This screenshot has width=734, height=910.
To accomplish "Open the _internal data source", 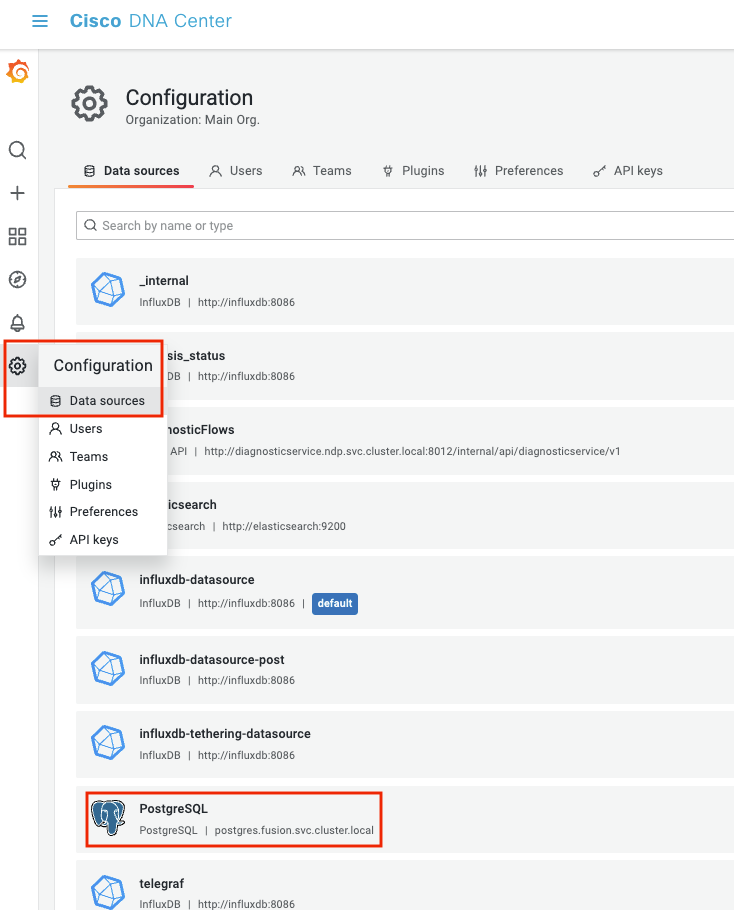I will 405,291.
